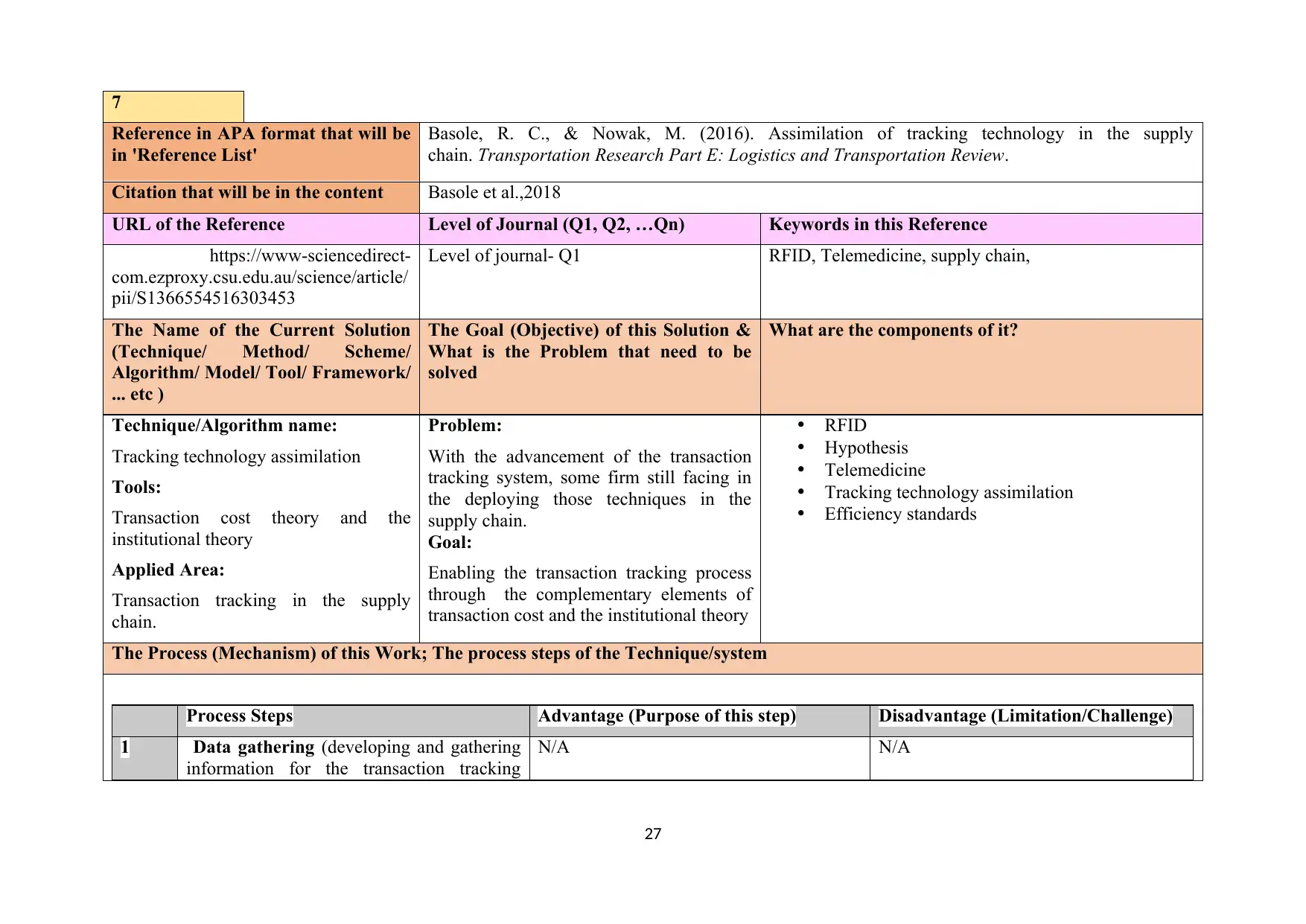Select the 'Efficiency standards' bullet item
1306x924 pixels.
(x=900, y=514)
